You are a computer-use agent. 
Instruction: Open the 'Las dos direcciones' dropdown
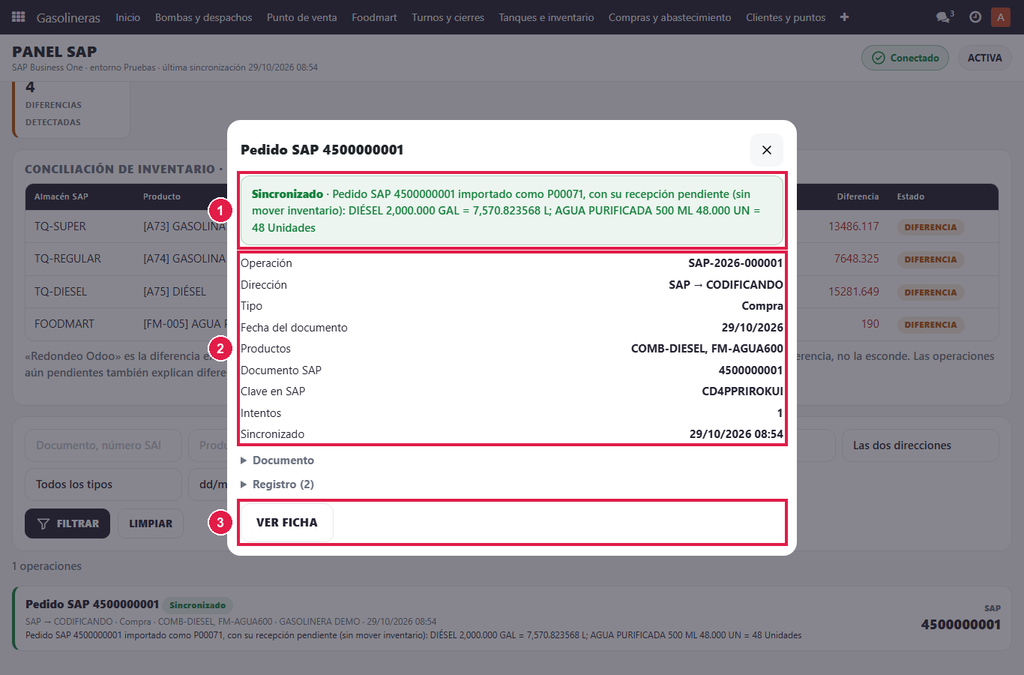pos(920,445)
